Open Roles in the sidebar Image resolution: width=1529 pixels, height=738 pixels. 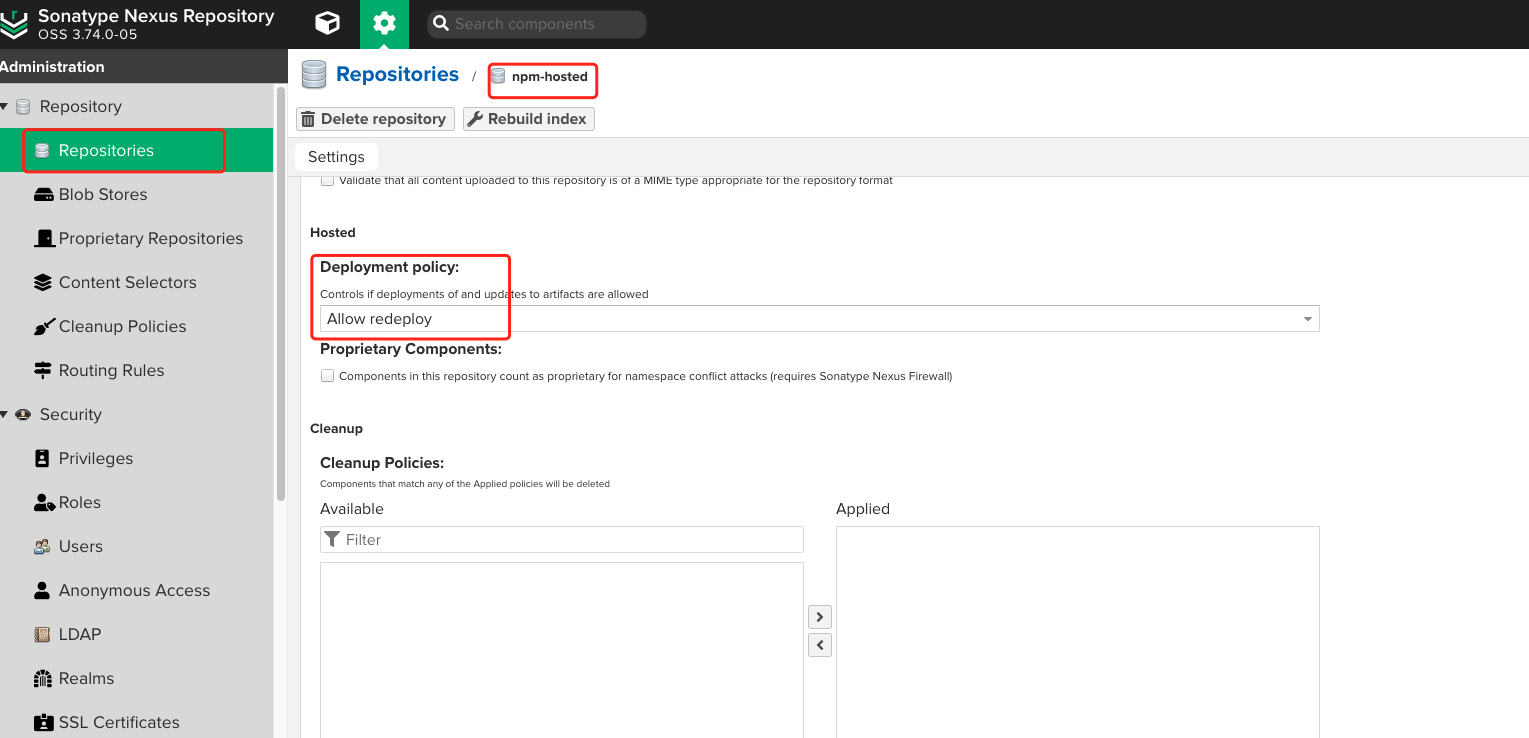136,503
